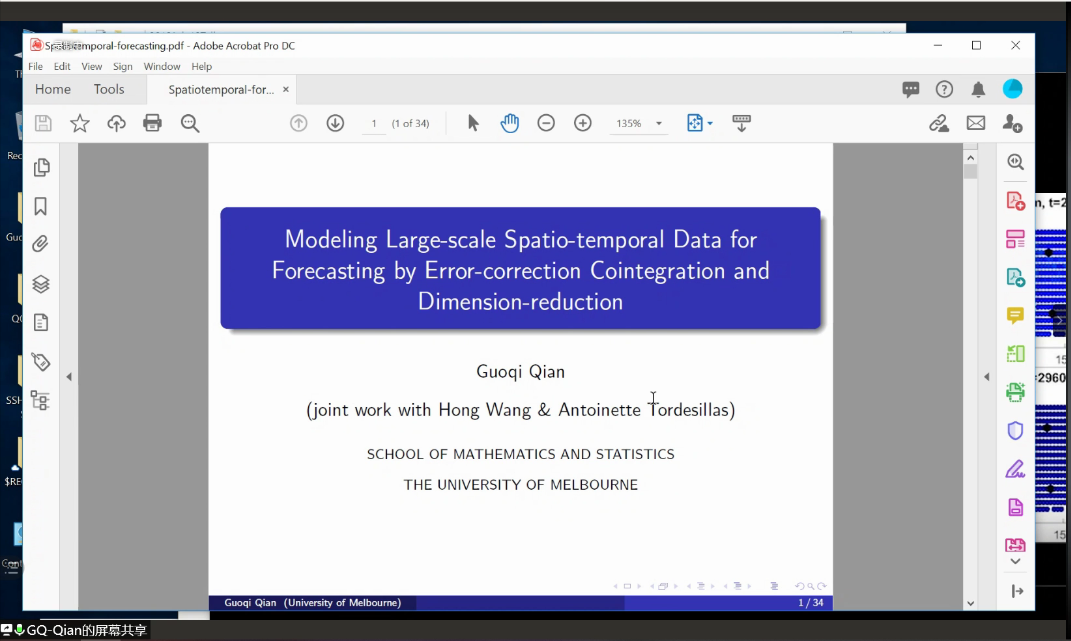Image resolution: width=1071 pixels, height=641 pixels.
Task: Print the document using printer icon
Action: (152, 123)
